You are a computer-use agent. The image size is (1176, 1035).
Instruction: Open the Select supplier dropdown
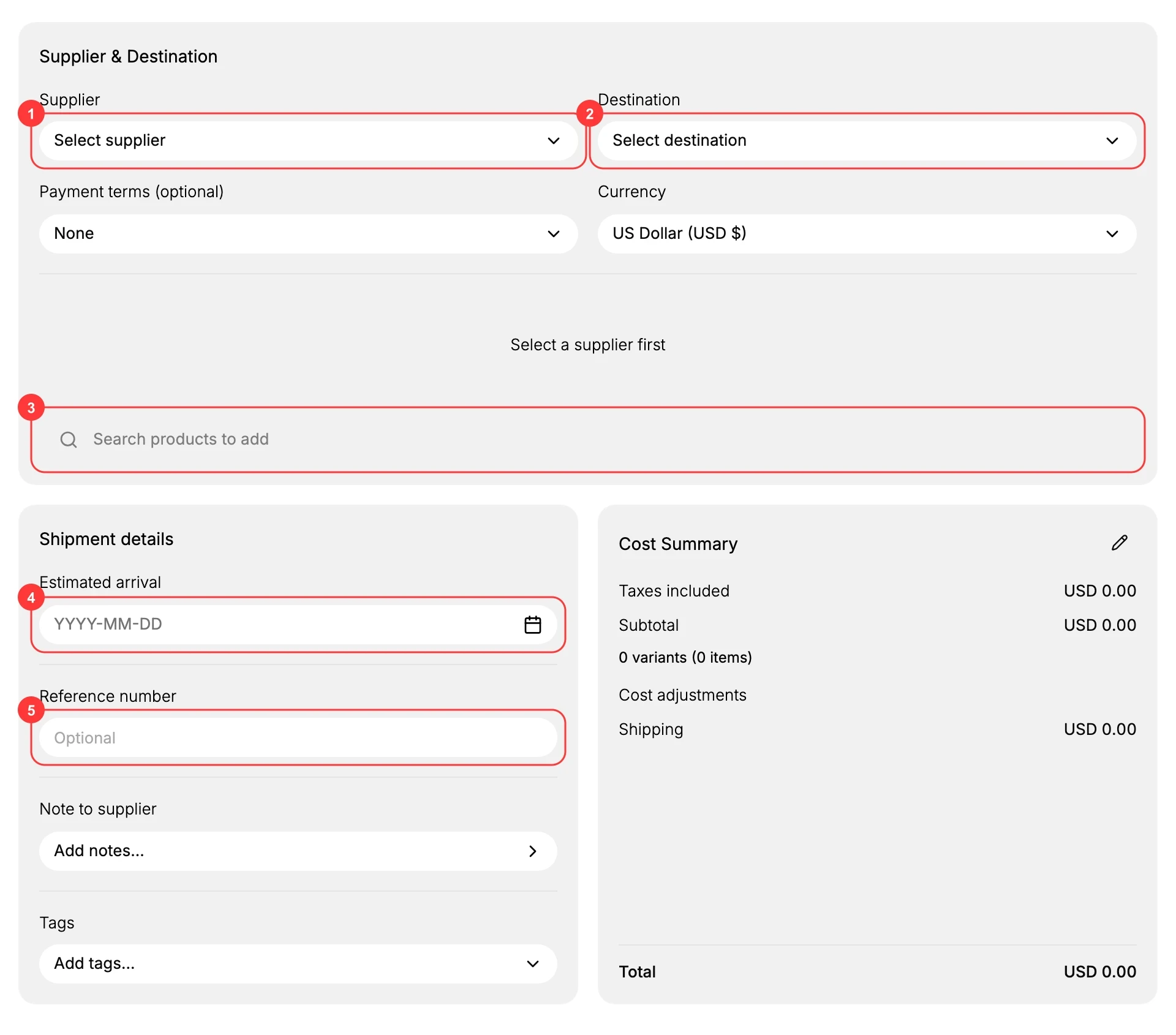308,140
